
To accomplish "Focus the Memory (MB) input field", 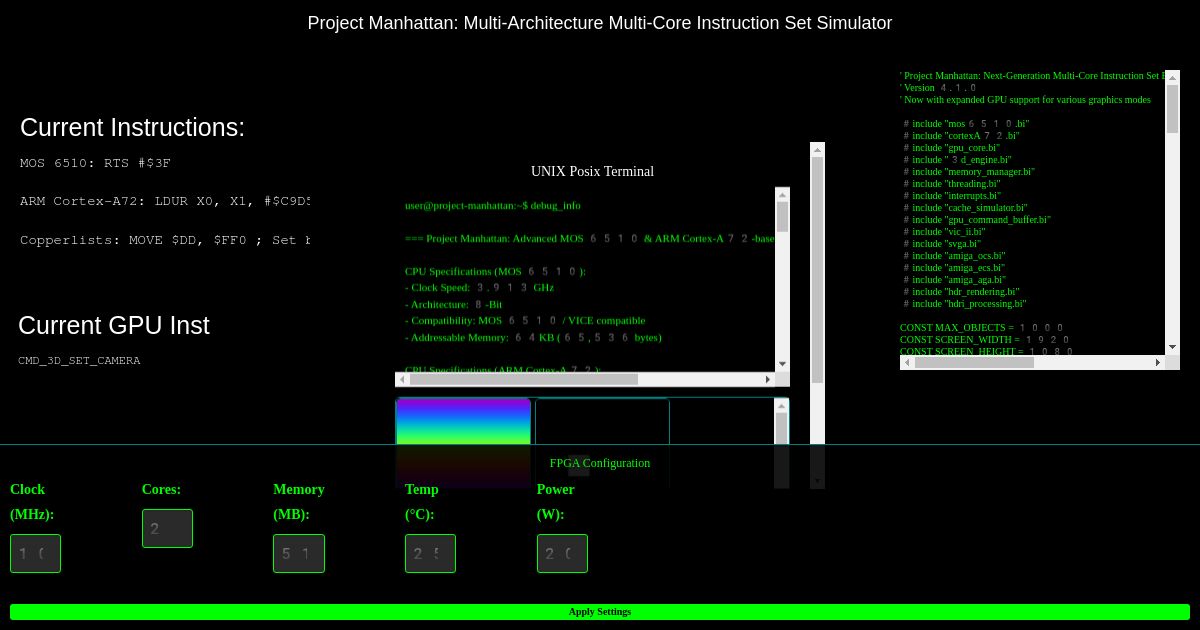I will click(298, 553).
